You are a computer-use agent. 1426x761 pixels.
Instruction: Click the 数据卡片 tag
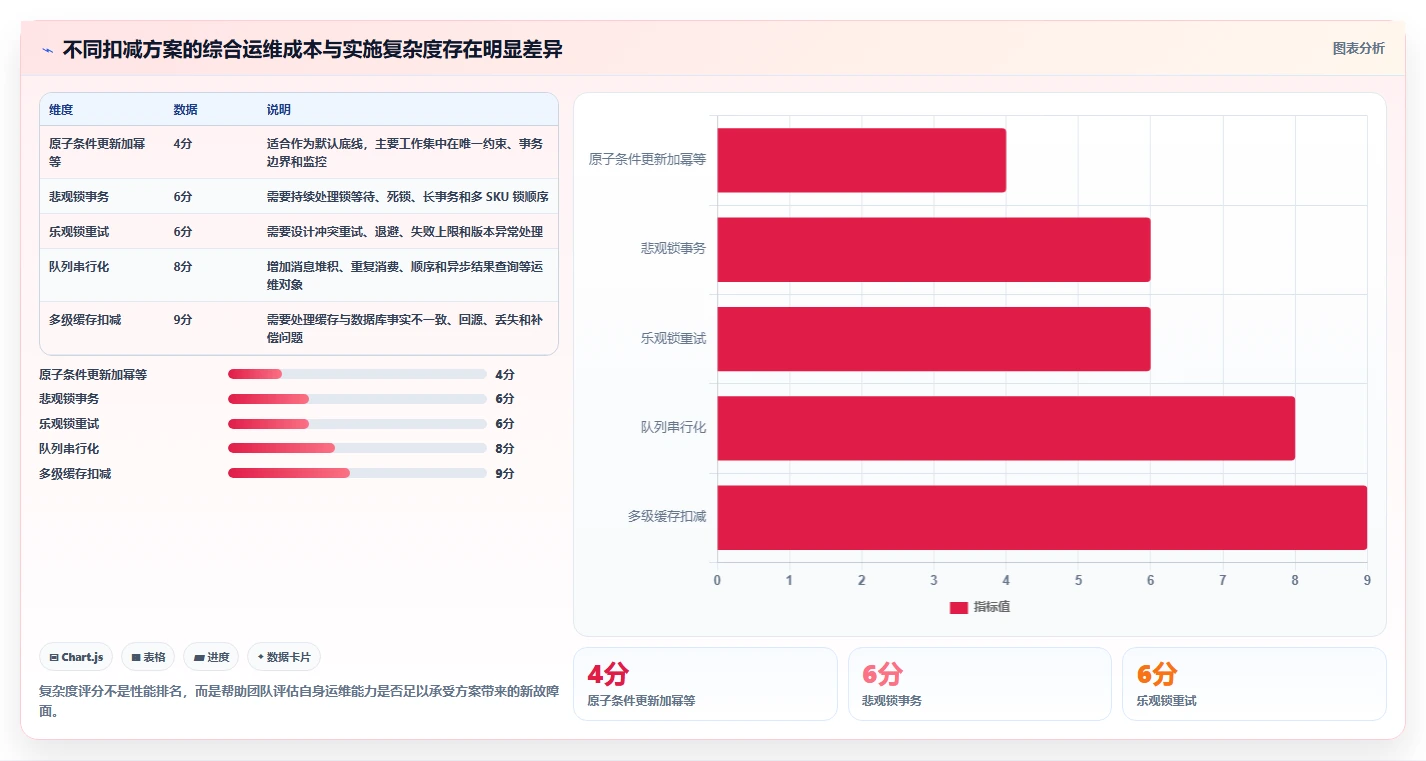pyautogui.click(x=284, y=657)
